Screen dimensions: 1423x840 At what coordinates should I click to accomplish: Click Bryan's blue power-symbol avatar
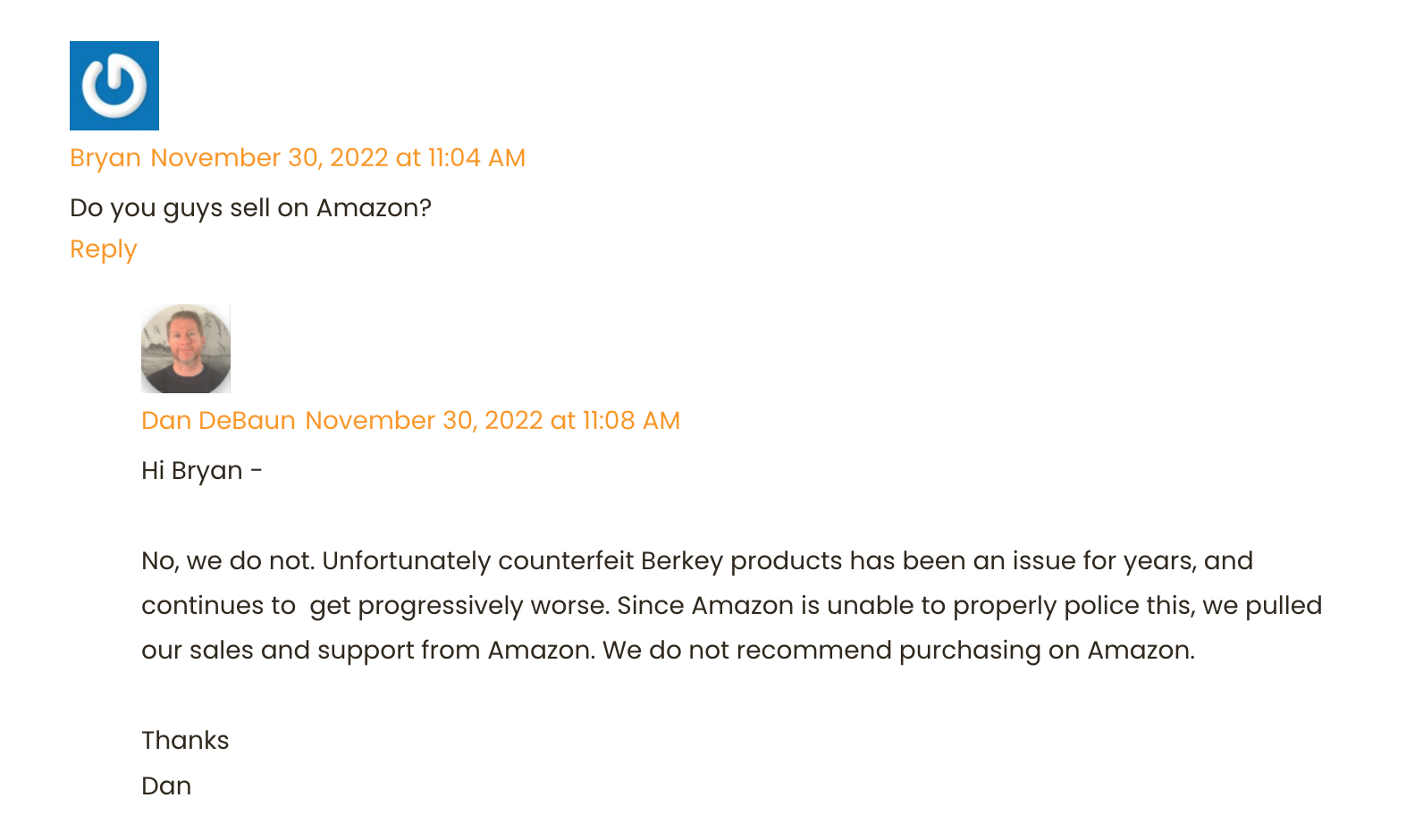point(114,86)
